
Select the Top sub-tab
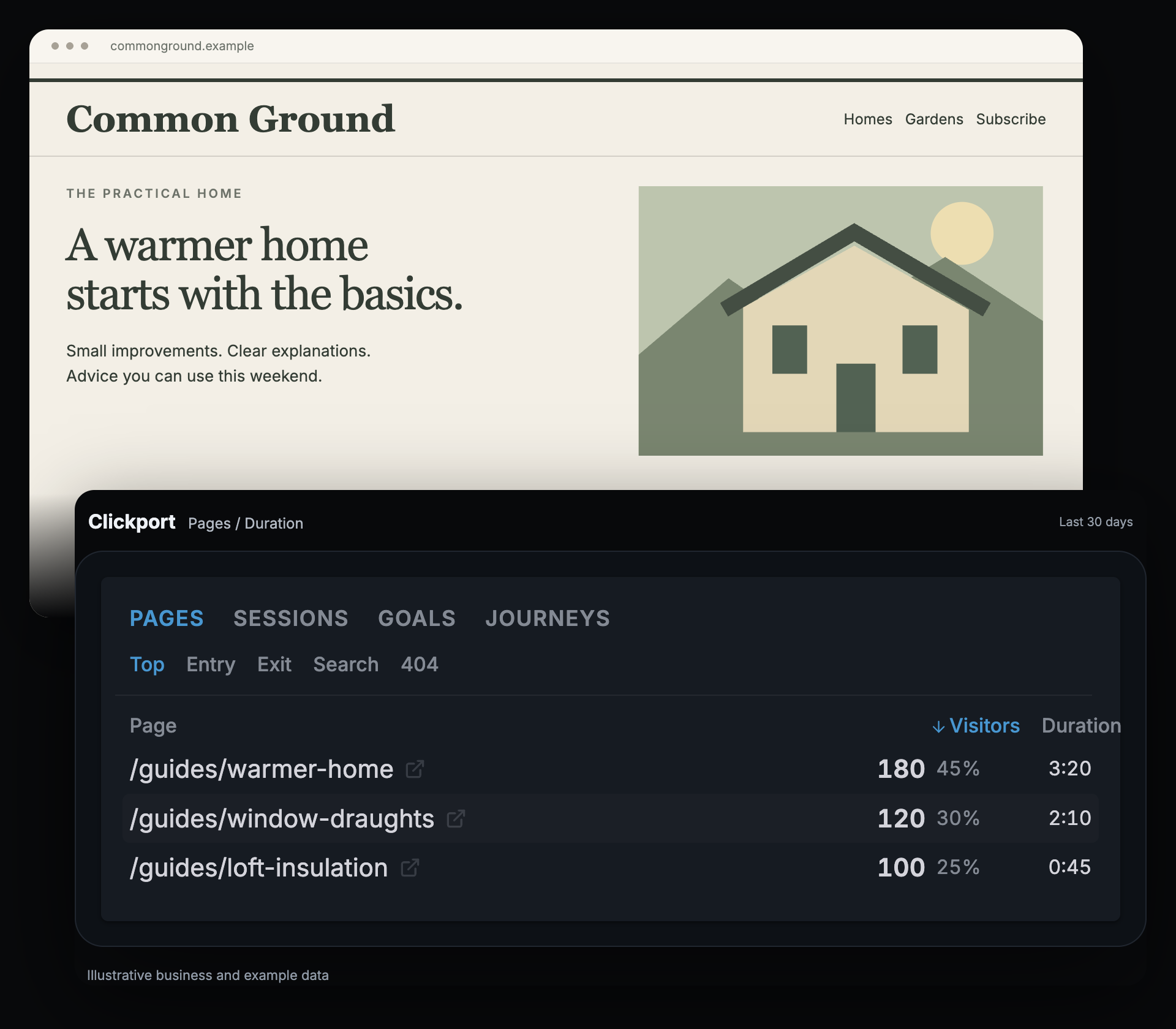point(147,665)
